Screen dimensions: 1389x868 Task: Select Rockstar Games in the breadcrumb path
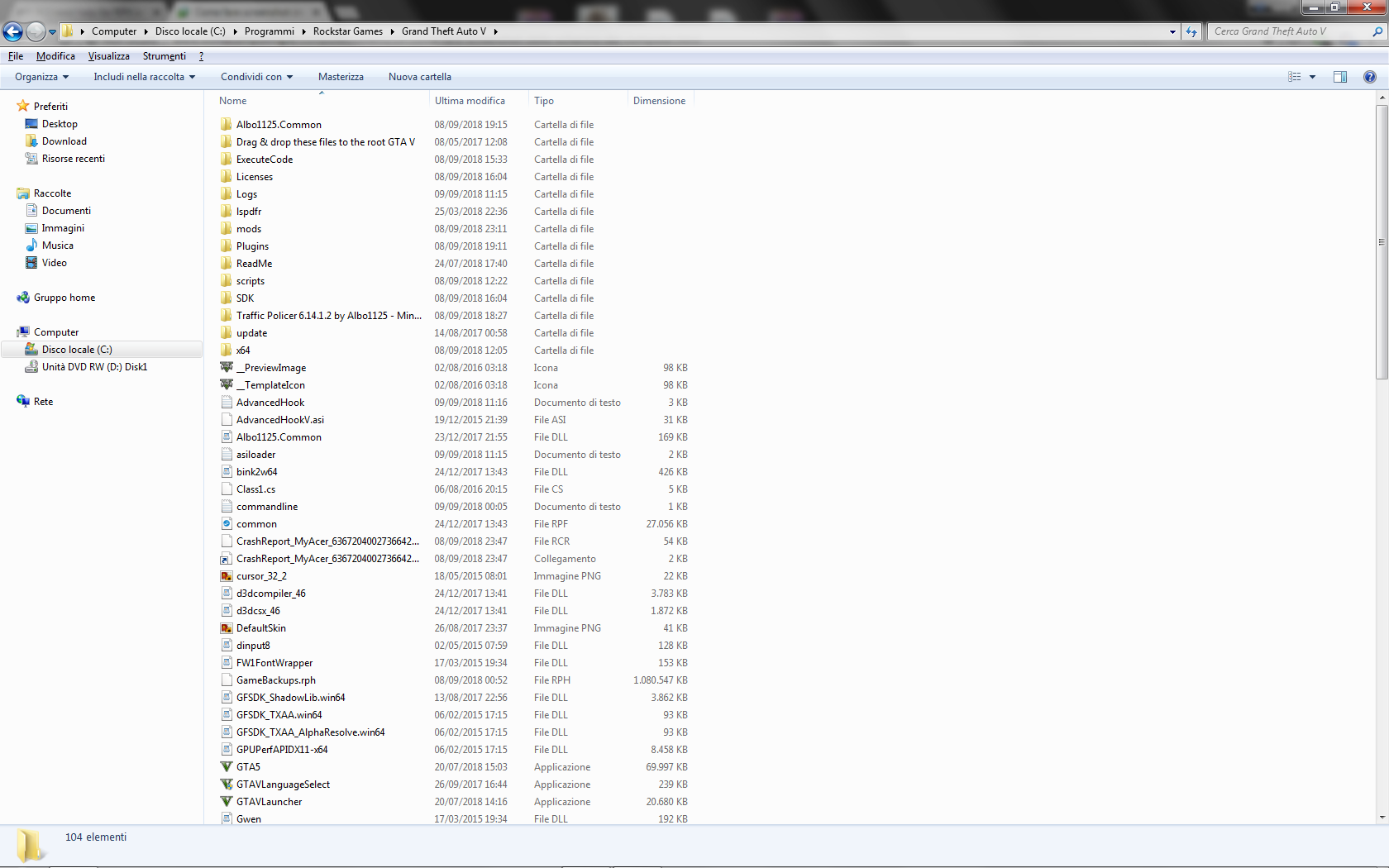pos(348,31)
